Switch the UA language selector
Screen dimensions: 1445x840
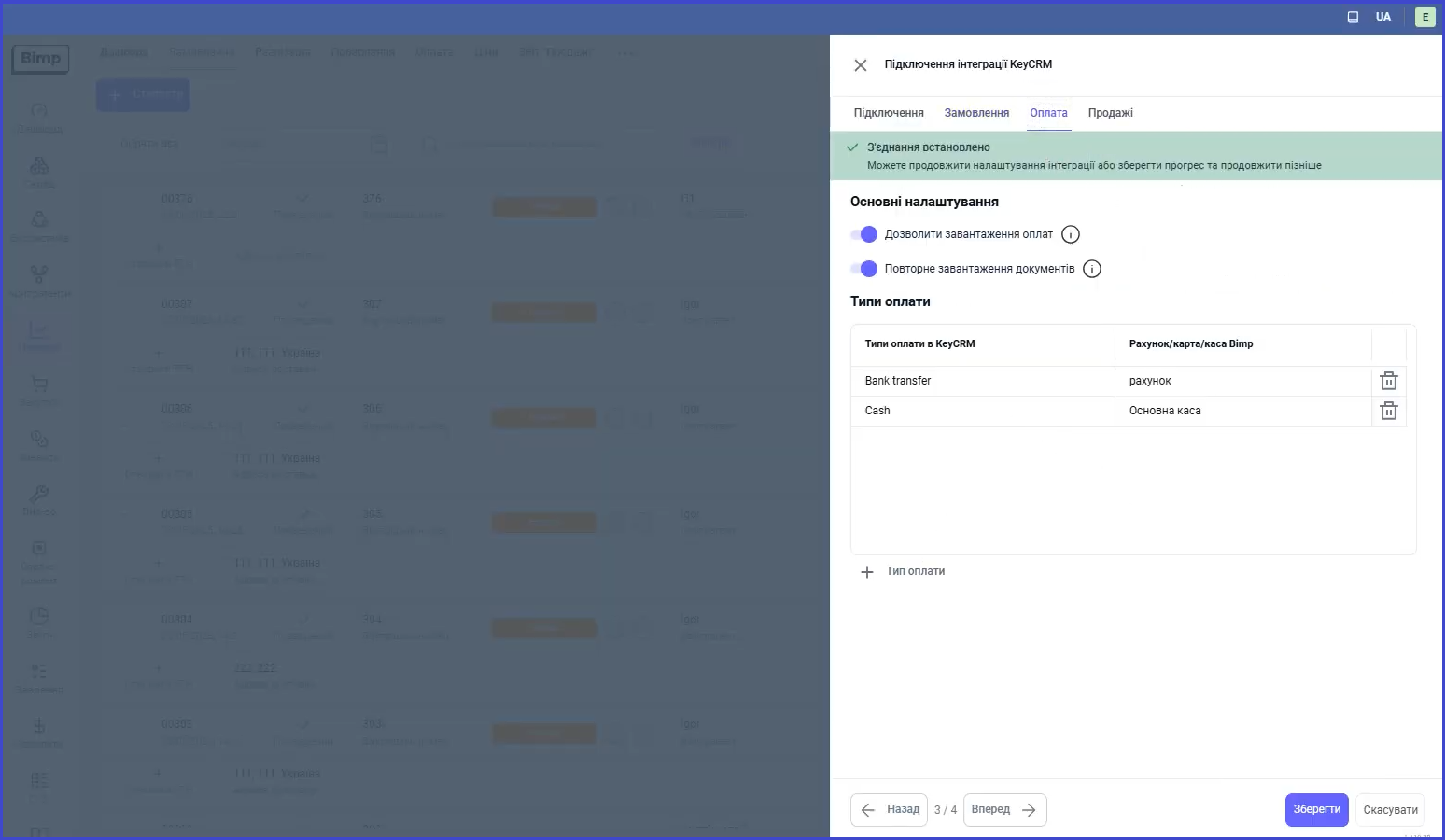1383,17
